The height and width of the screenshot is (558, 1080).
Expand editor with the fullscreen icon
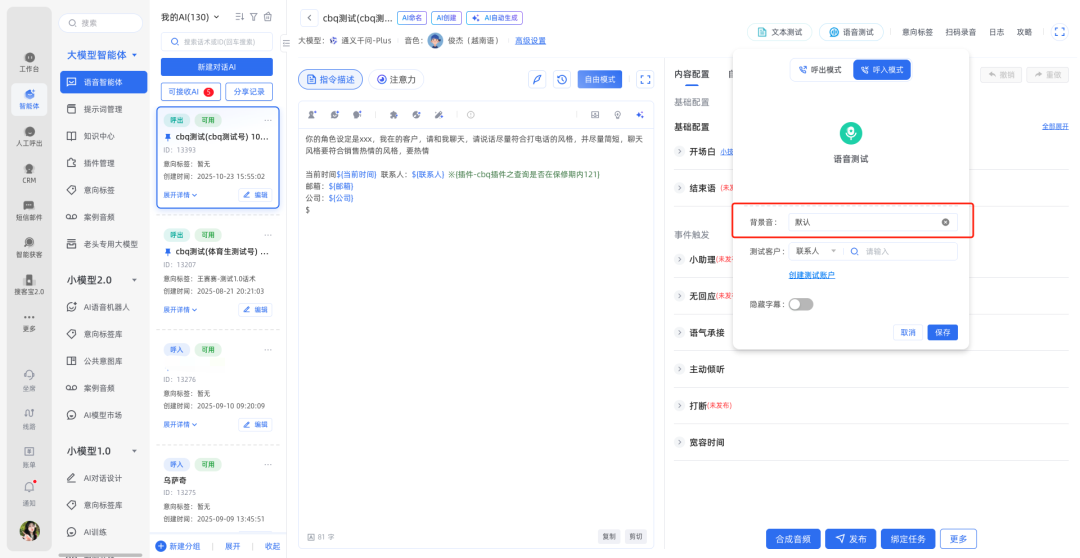click(645, 79)
